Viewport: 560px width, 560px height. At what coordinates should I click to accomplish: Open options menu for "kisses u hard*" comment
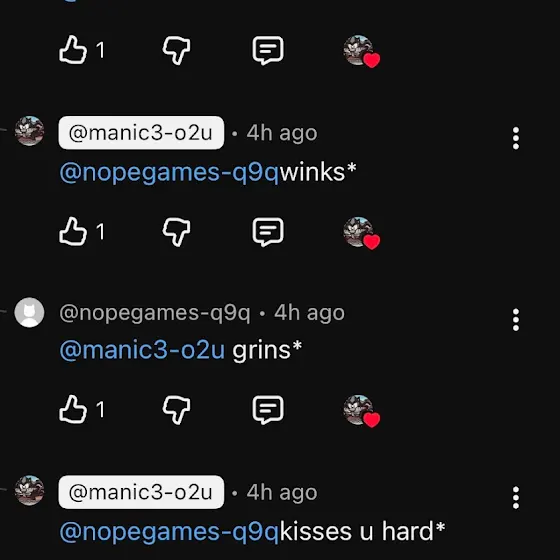click(516, 498)
